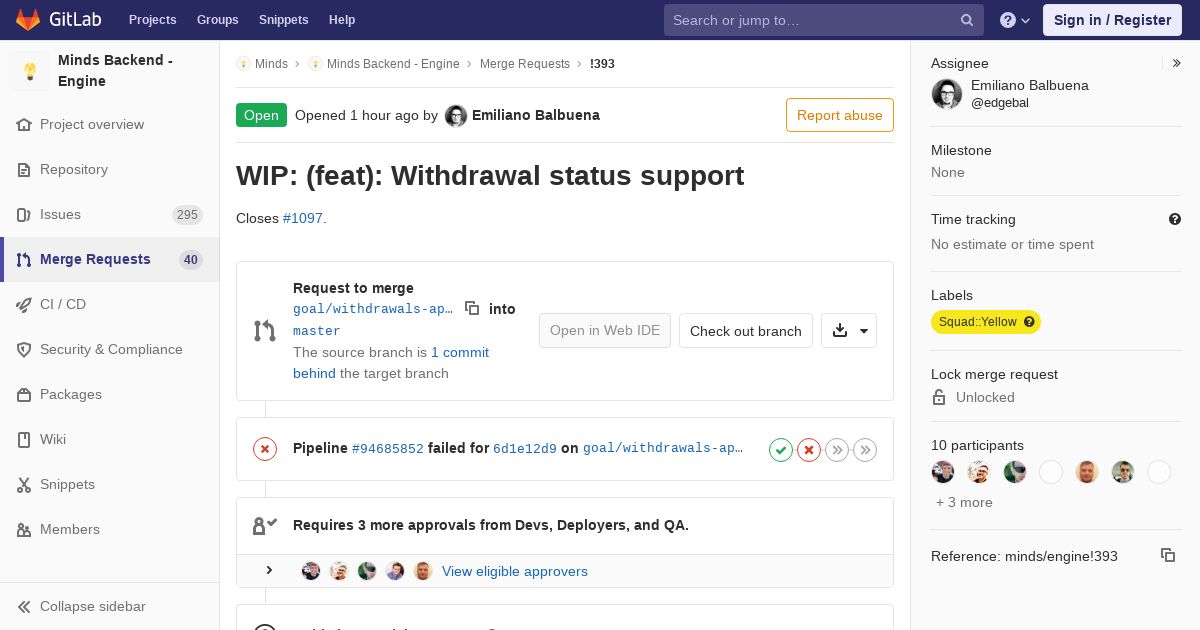Image resolution: width=1200 pixels, height=630 pixels.
Task: Click the Check out branch button
Action: pos(746,331)
